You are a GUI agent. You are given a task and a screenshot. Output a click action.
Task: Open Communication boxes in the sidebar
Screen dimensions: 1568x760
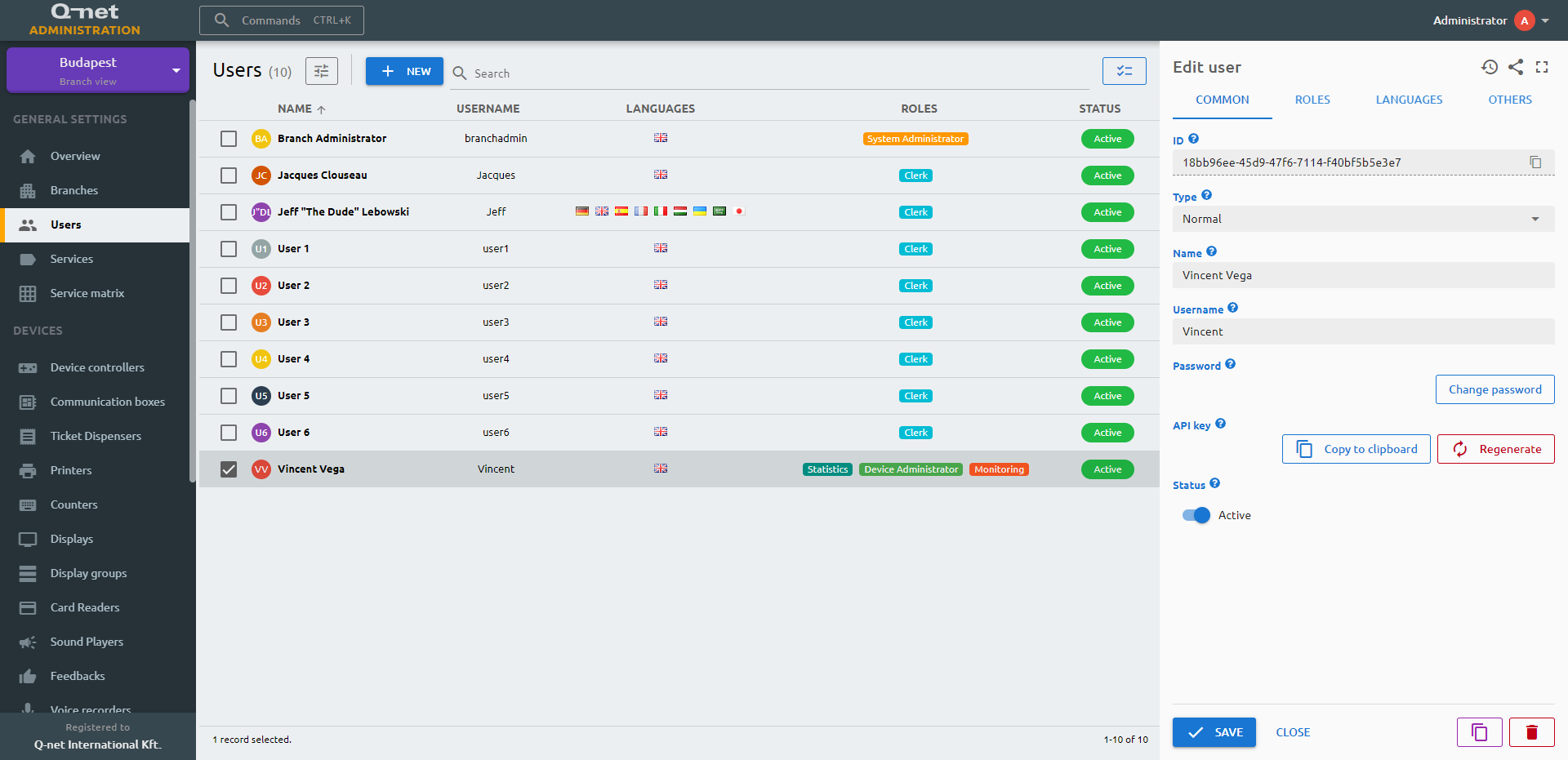[95, 402]
